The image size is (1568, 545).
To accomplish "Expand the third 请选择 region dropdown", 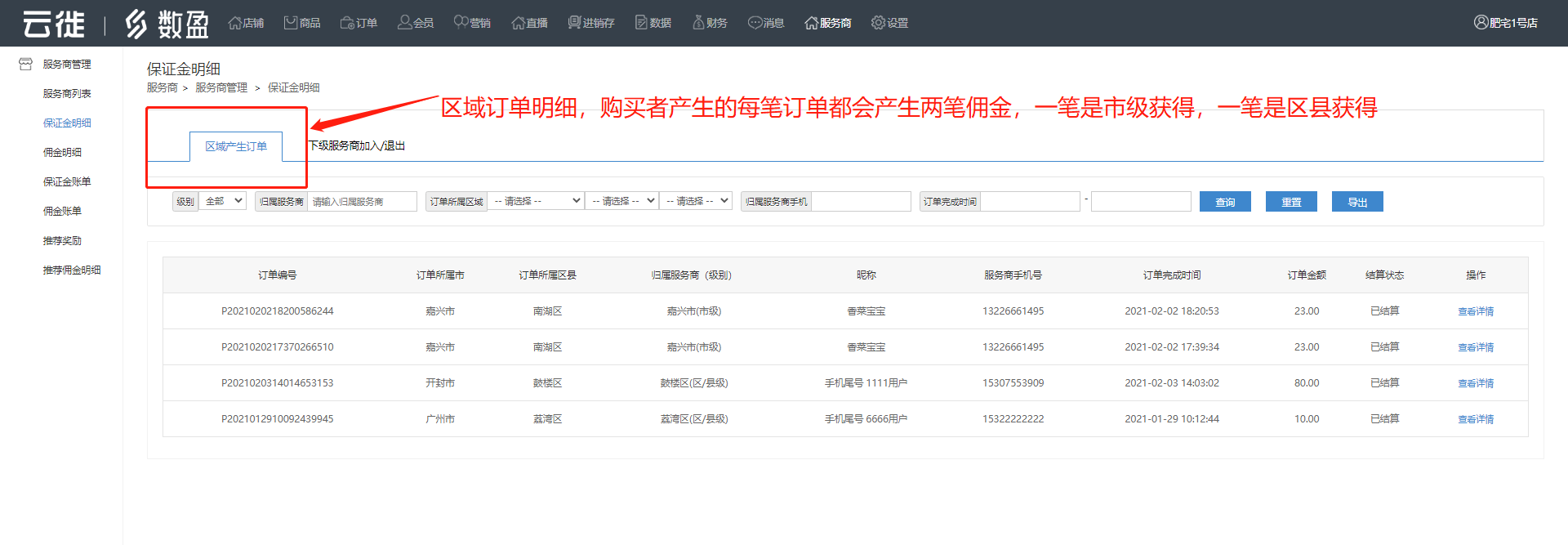I will [x=696, y=201].
